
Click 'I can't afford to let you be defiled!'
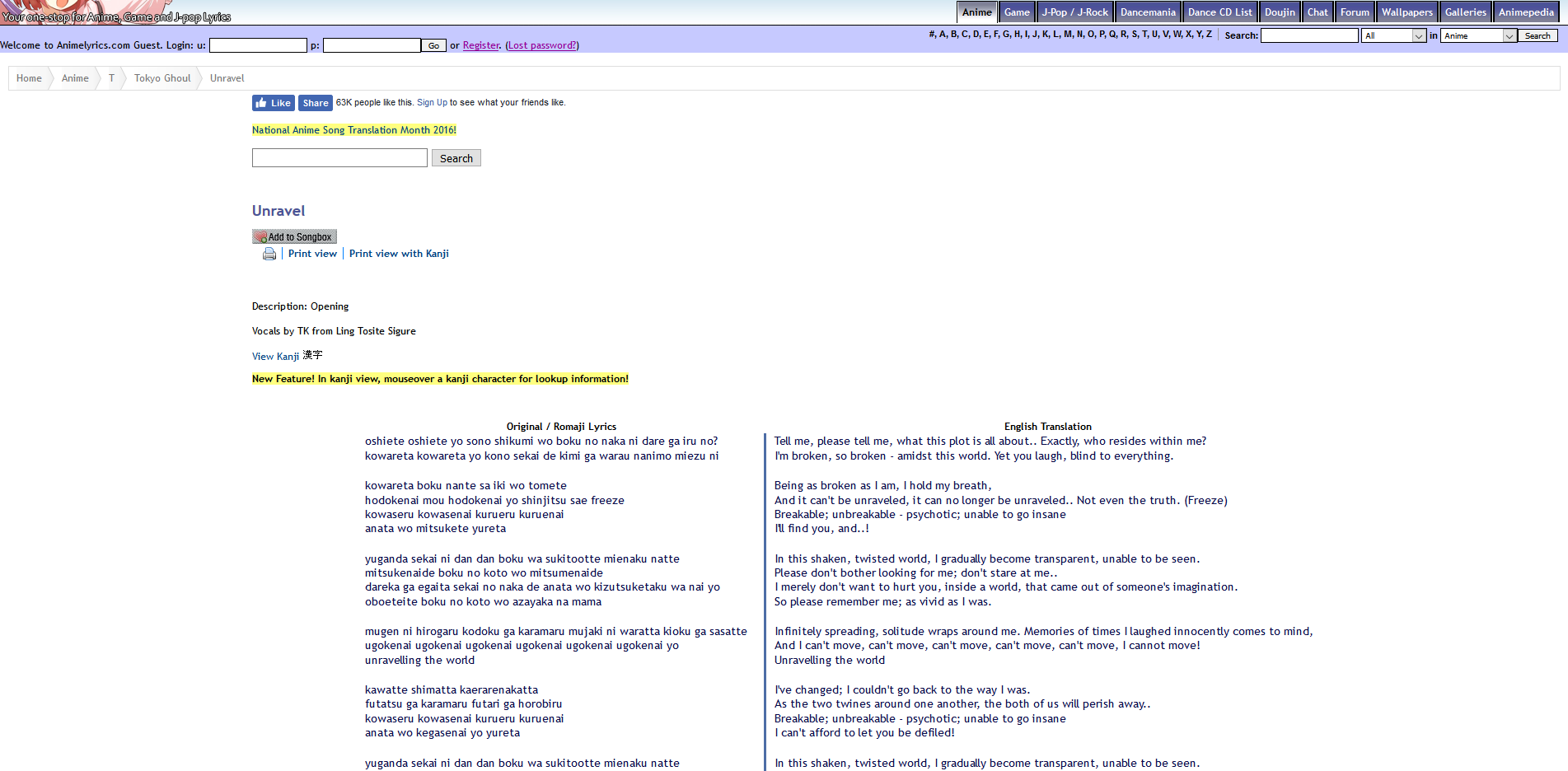[864, 733]
